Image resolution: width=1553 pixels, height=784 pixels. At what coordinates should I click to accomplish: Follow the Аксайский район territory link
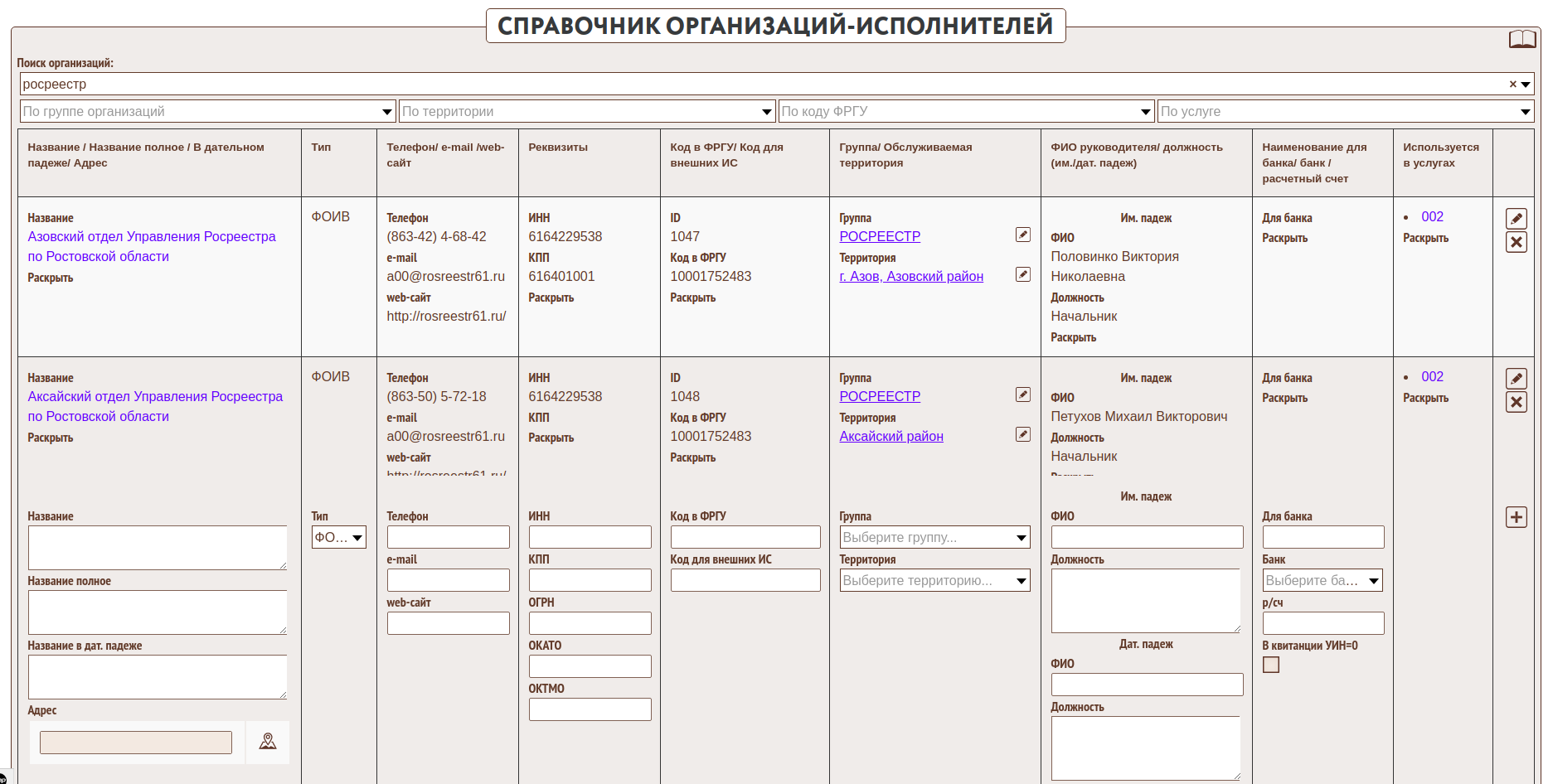[891, 436]
